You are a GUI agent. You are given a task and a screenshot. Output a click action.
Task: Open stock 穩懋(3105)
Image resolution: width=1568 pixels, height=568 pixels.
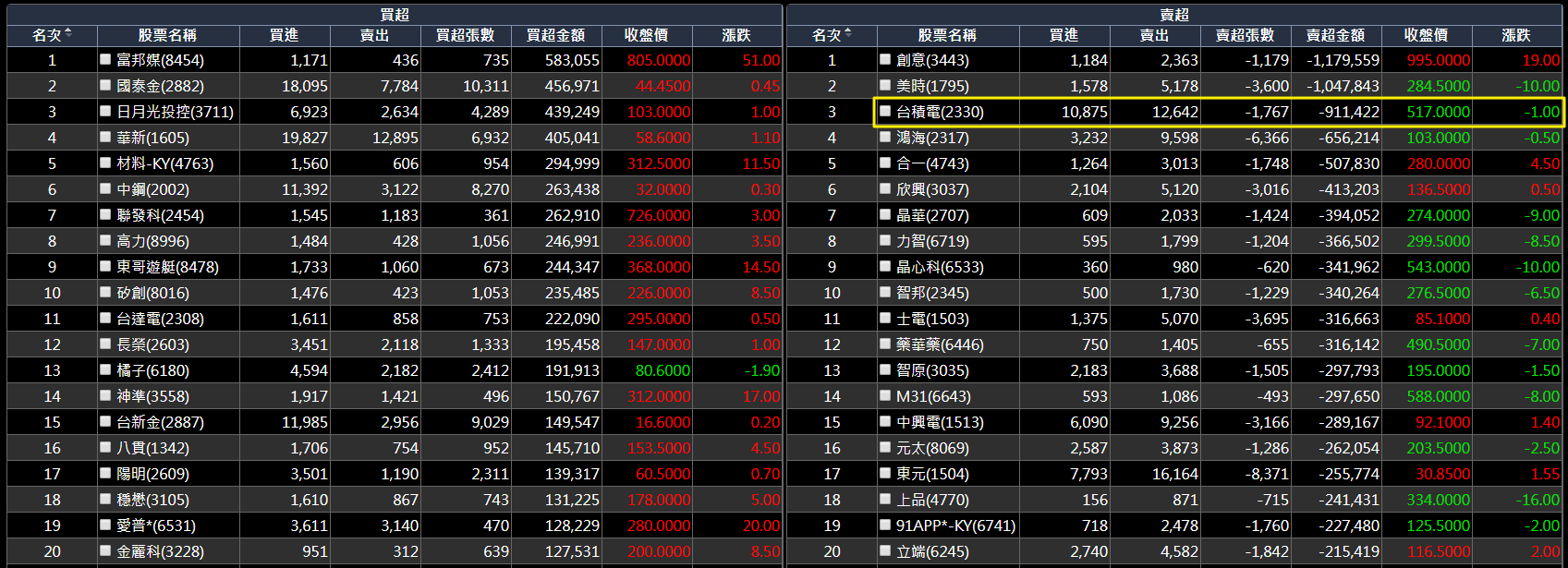point(153,500)
